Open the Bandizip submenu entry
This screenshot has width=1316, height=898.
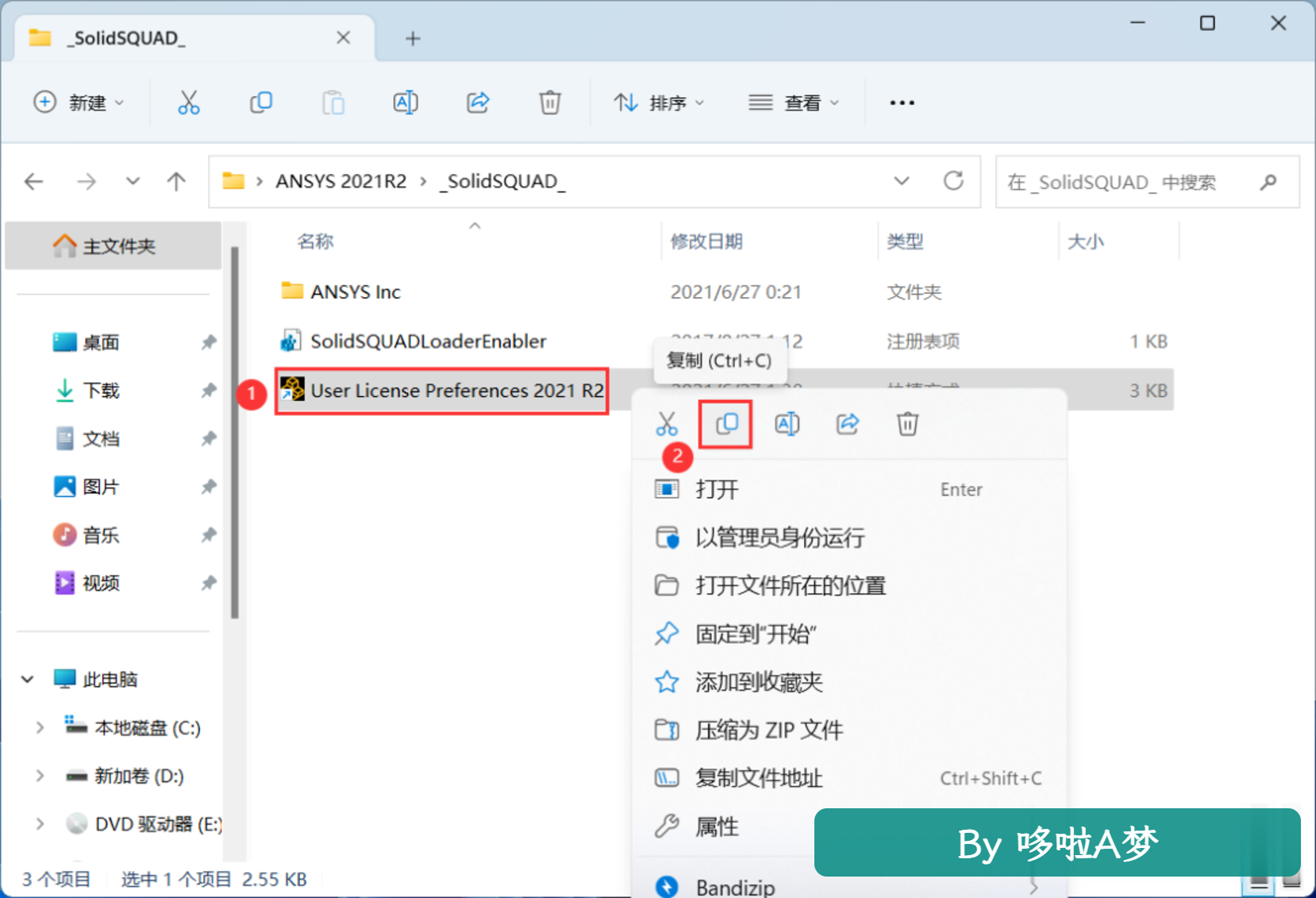848,885
